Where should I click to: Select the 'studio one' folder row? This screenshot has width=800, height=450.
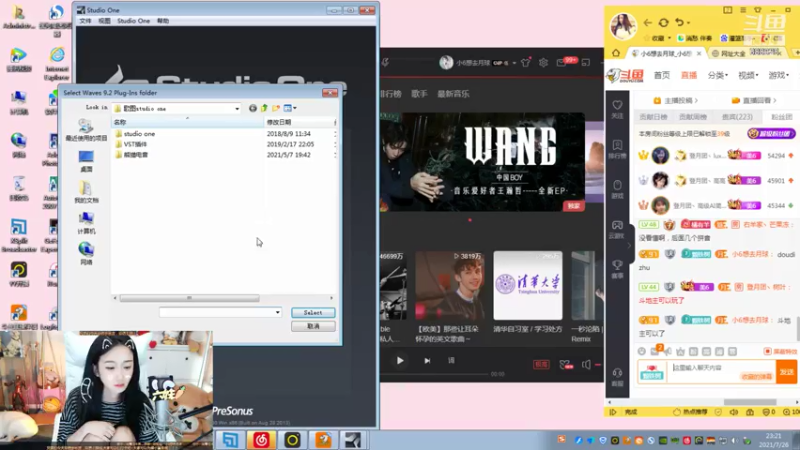tap(223, 134)
